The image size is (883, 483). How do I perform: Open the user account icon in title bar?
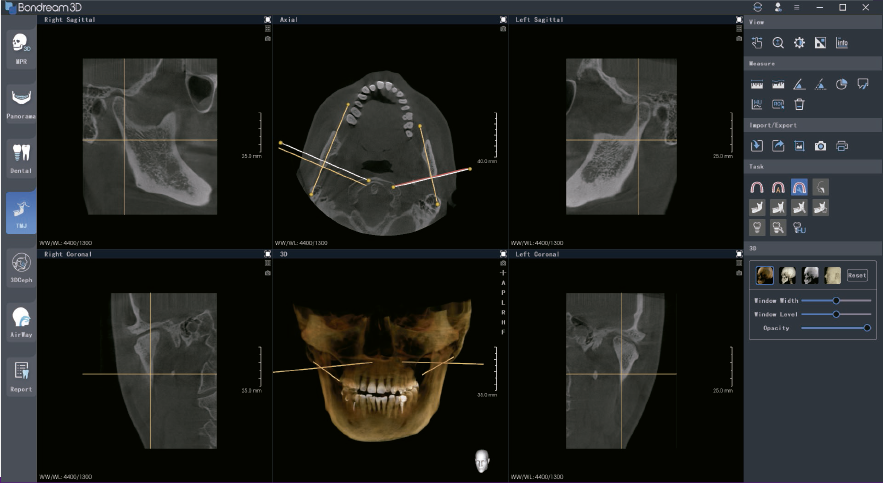coord(777,7)
